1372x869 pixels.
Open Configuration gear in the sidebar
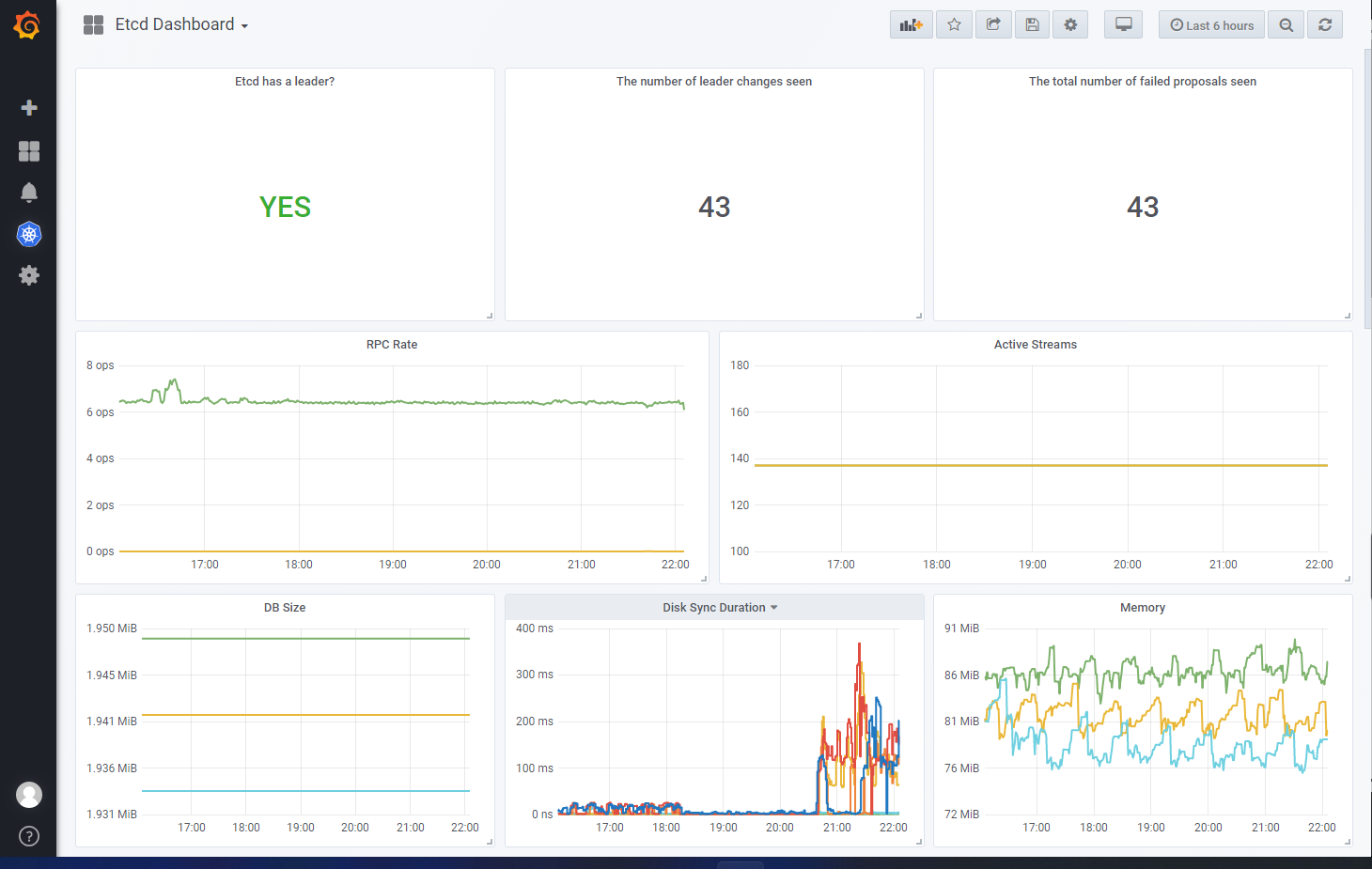pyautogui.click(x=29, y=275)
